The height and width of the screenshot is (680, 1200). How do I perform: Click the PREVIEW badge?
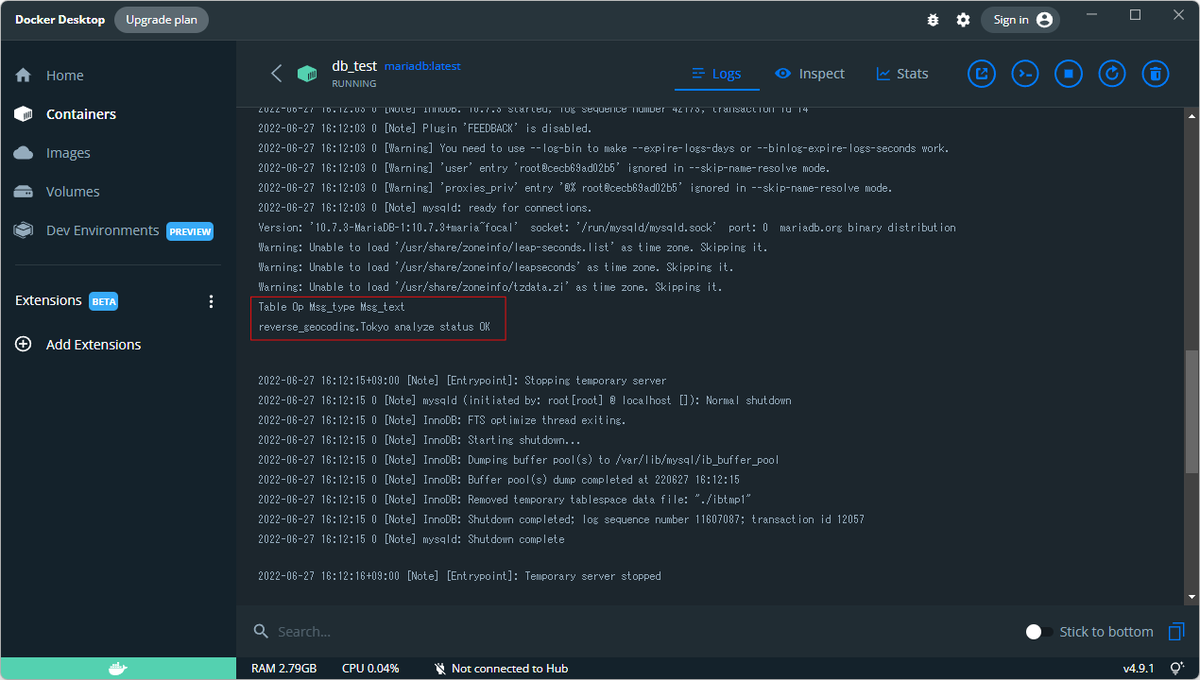(x=190, y=231)
